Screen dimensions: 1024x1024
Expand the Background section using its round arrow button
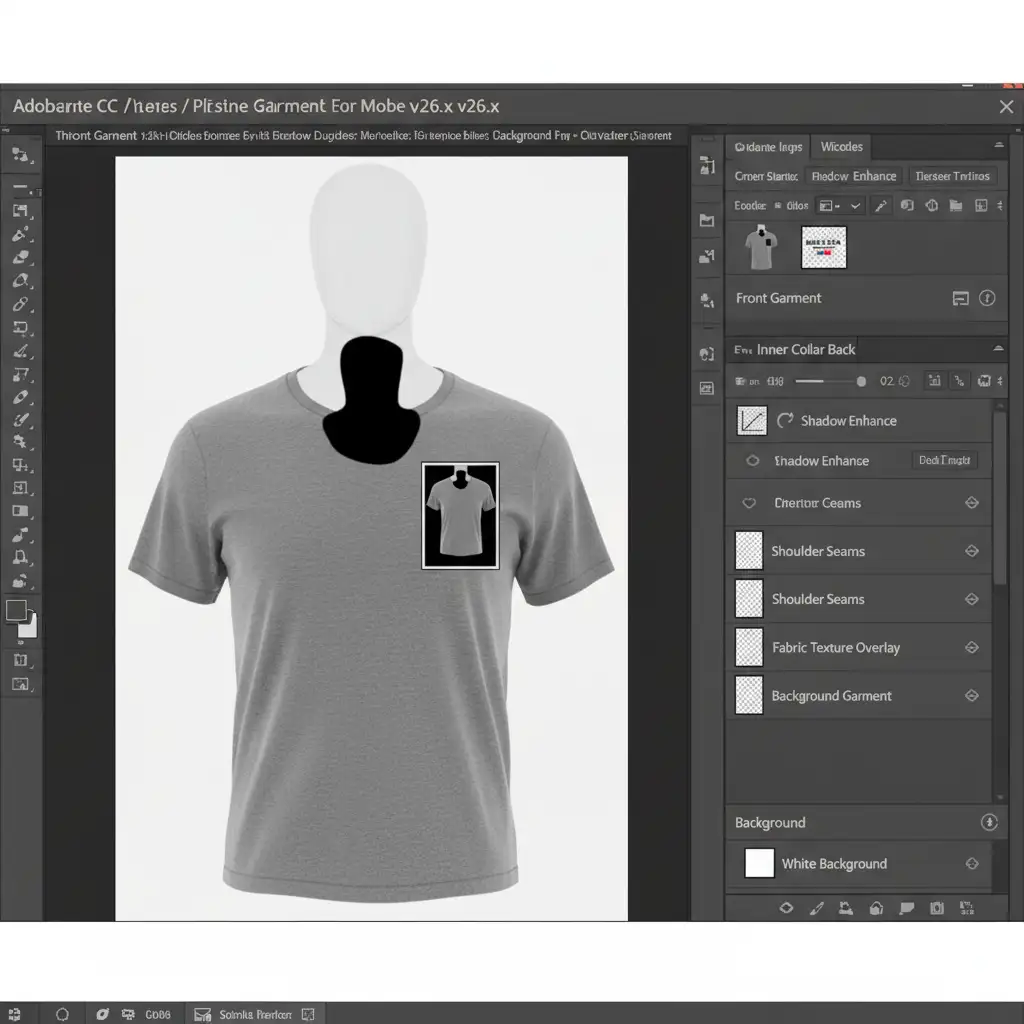(989, 823)
